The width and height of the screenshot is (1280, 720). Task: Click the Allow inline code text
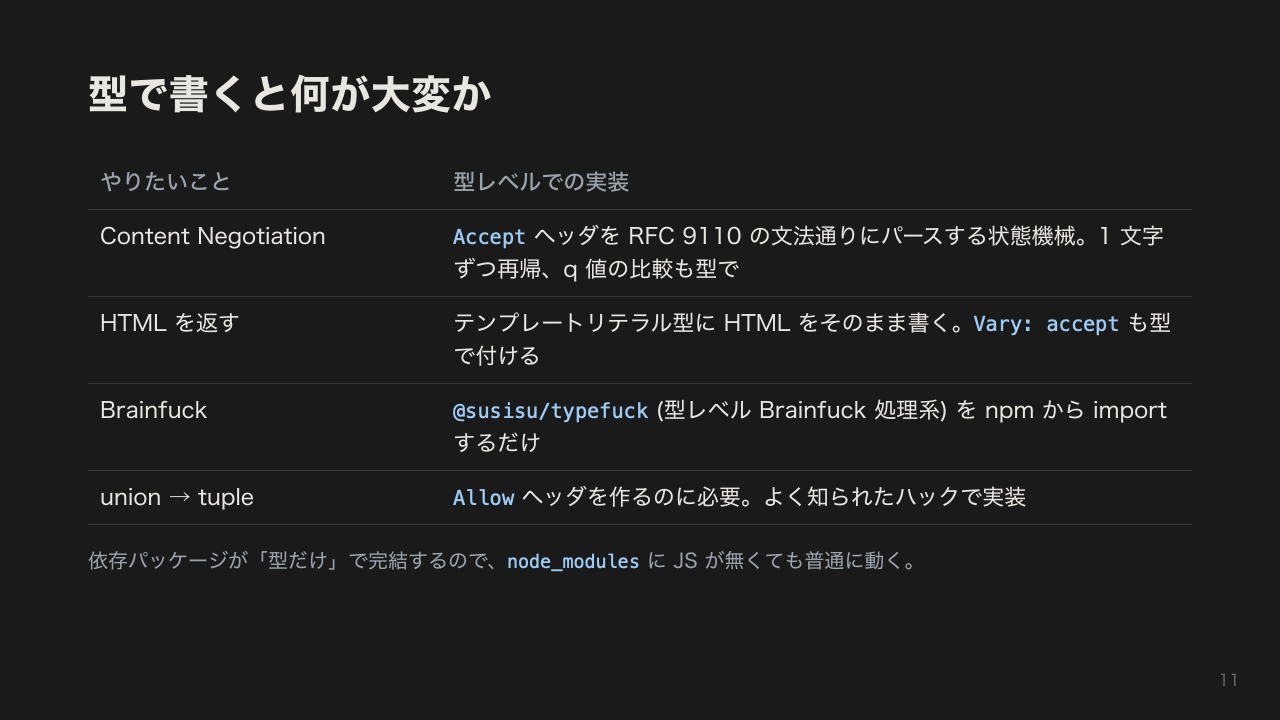click(x=483, y=498)
